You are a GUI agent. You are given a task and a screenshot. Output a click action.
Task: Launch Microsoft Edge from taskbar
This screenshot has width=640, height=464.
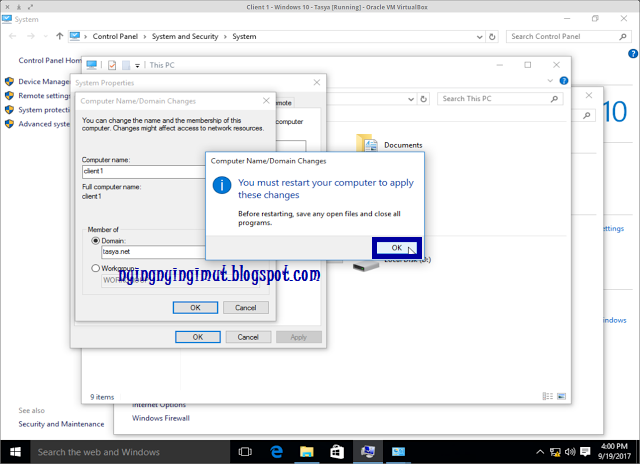pyautogui.click(x=276, y=452)
